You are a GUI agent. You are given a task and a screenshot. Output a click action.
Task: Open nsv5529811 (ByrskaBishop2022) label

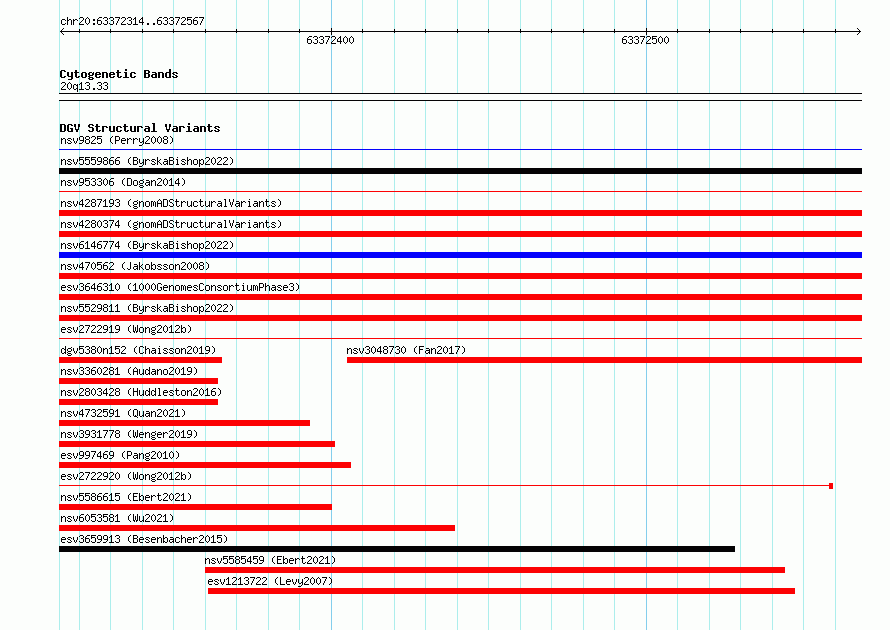[x=147, y=308]
